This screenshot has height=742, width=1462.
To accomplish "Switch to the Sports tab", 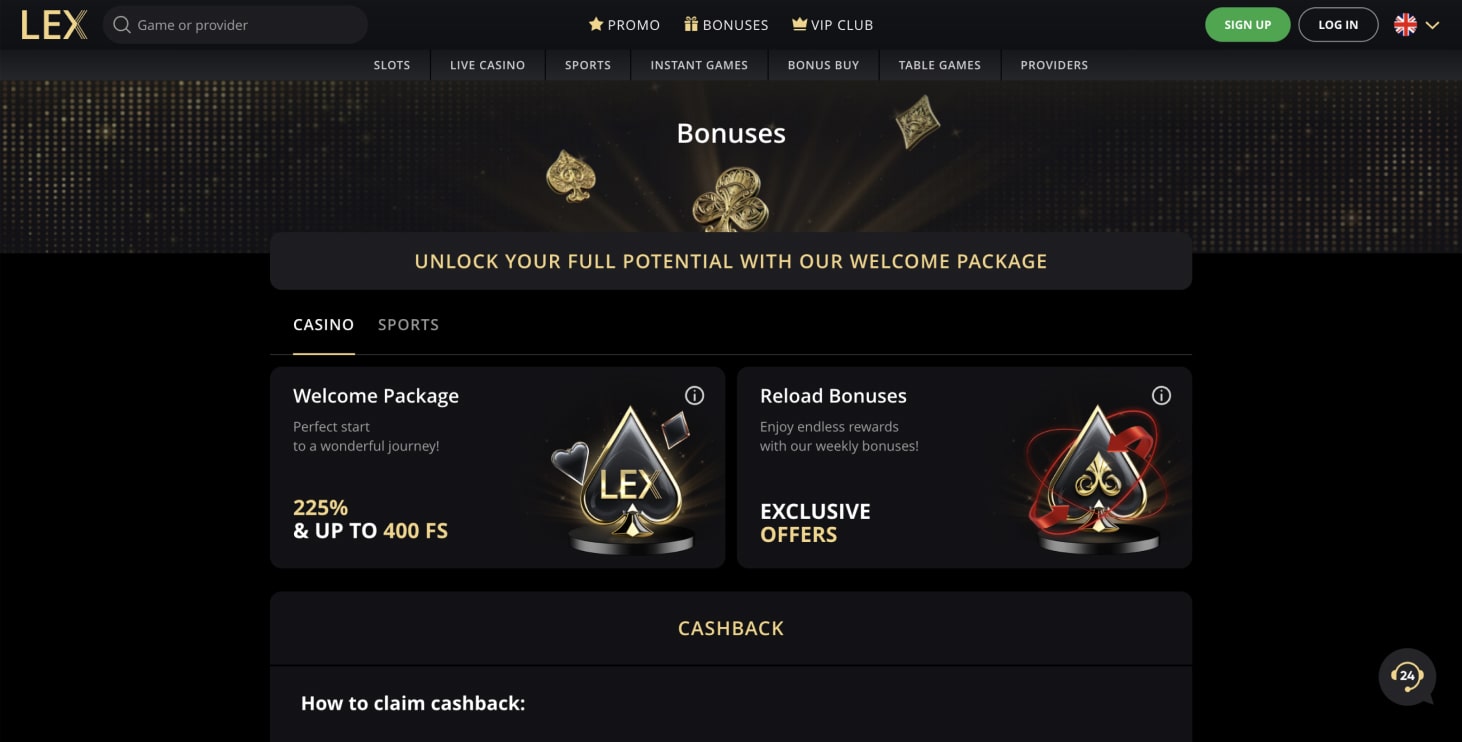I will 408,325.
